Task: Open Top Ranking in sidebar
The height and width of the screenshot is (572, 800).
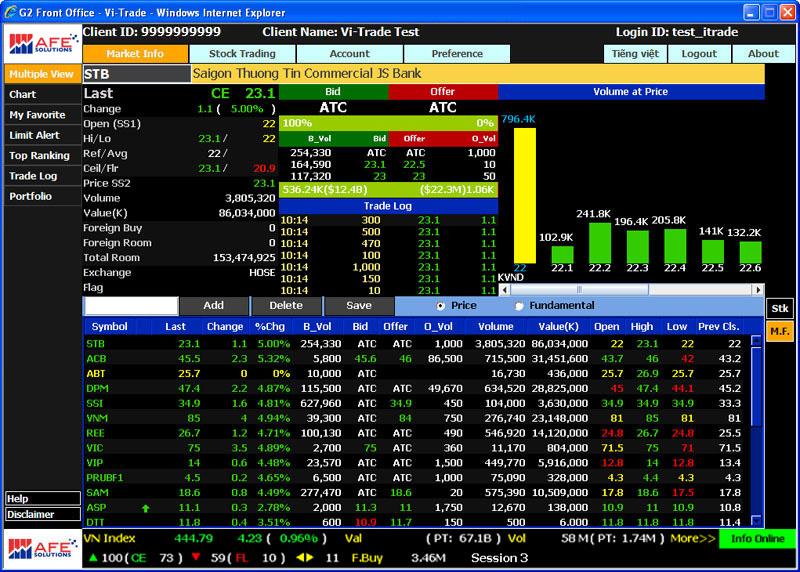Action: [x=42, y=156]
